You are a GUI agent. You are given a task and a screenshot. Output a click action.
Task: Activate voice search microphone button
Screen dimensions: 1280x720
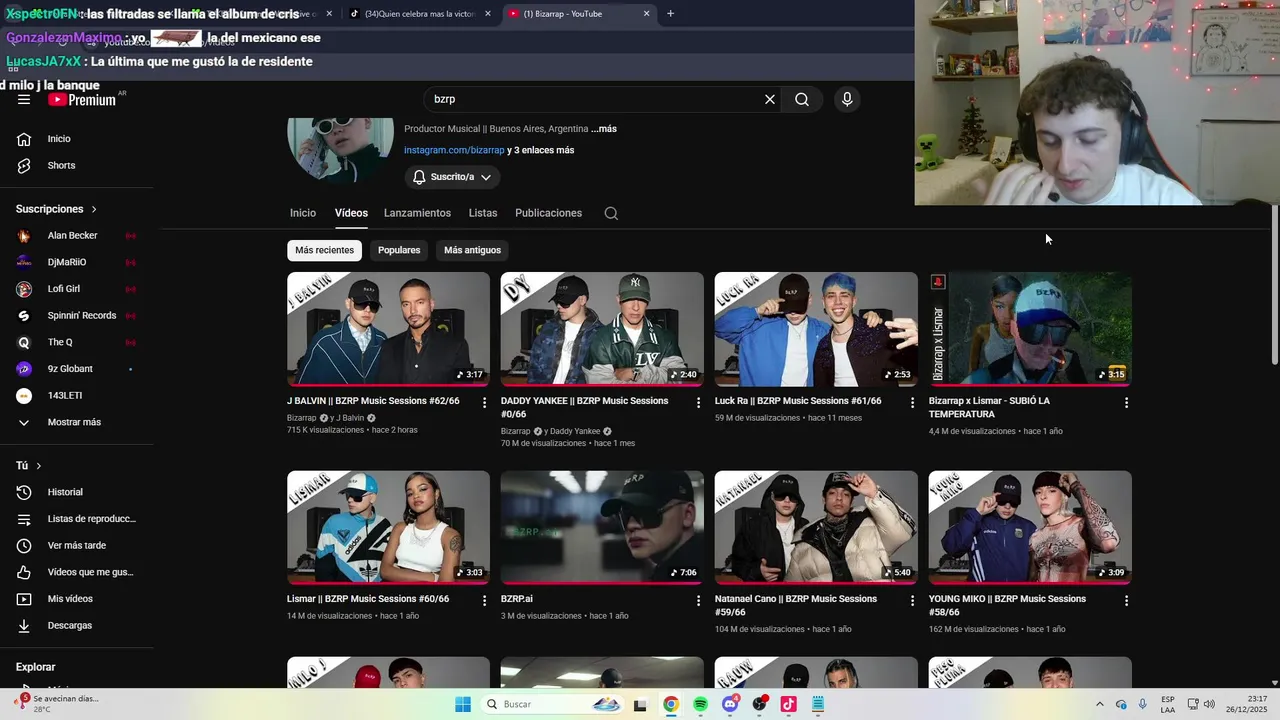click(847, 99)
